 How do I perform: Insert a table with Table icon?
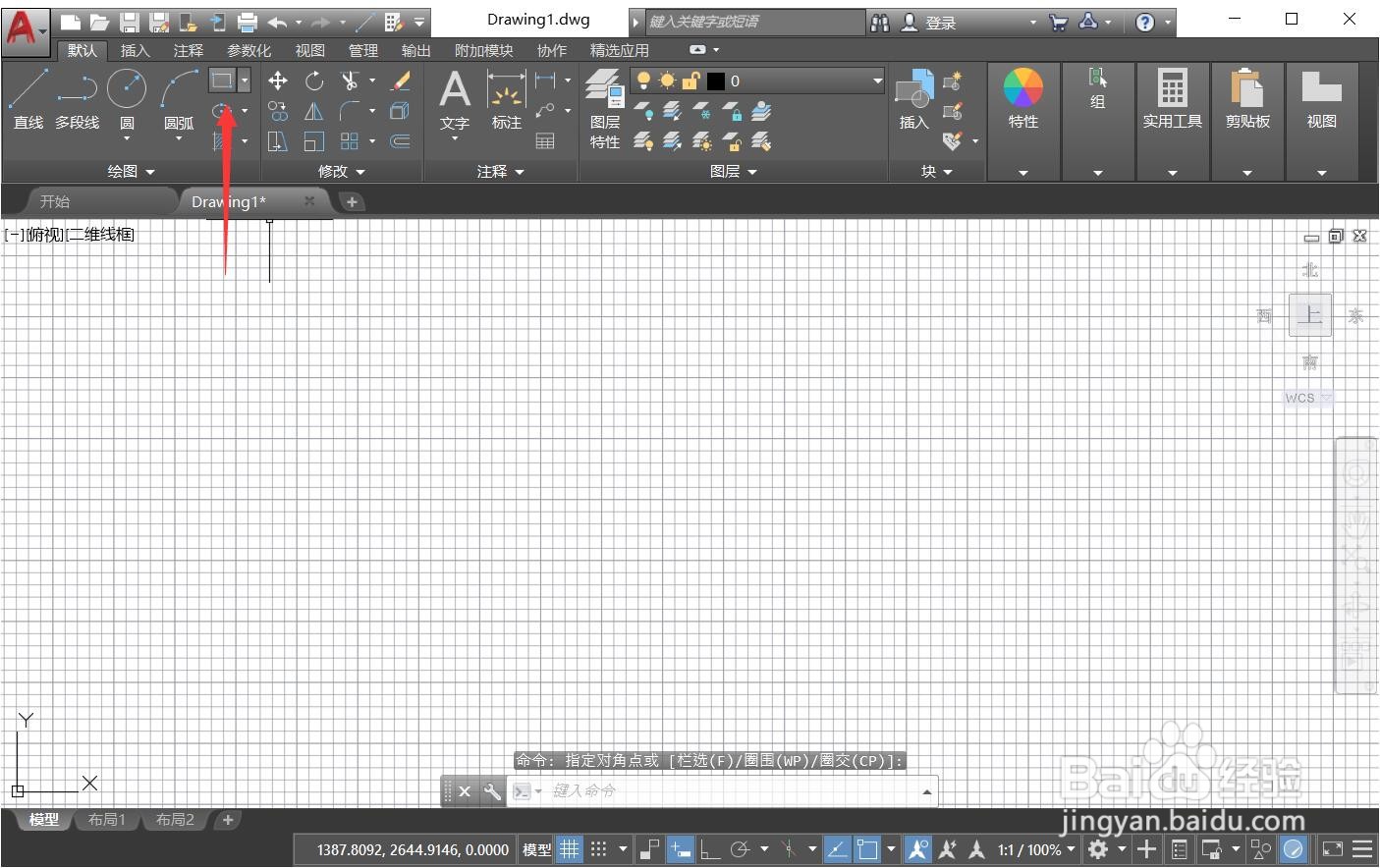pos(545,141)
